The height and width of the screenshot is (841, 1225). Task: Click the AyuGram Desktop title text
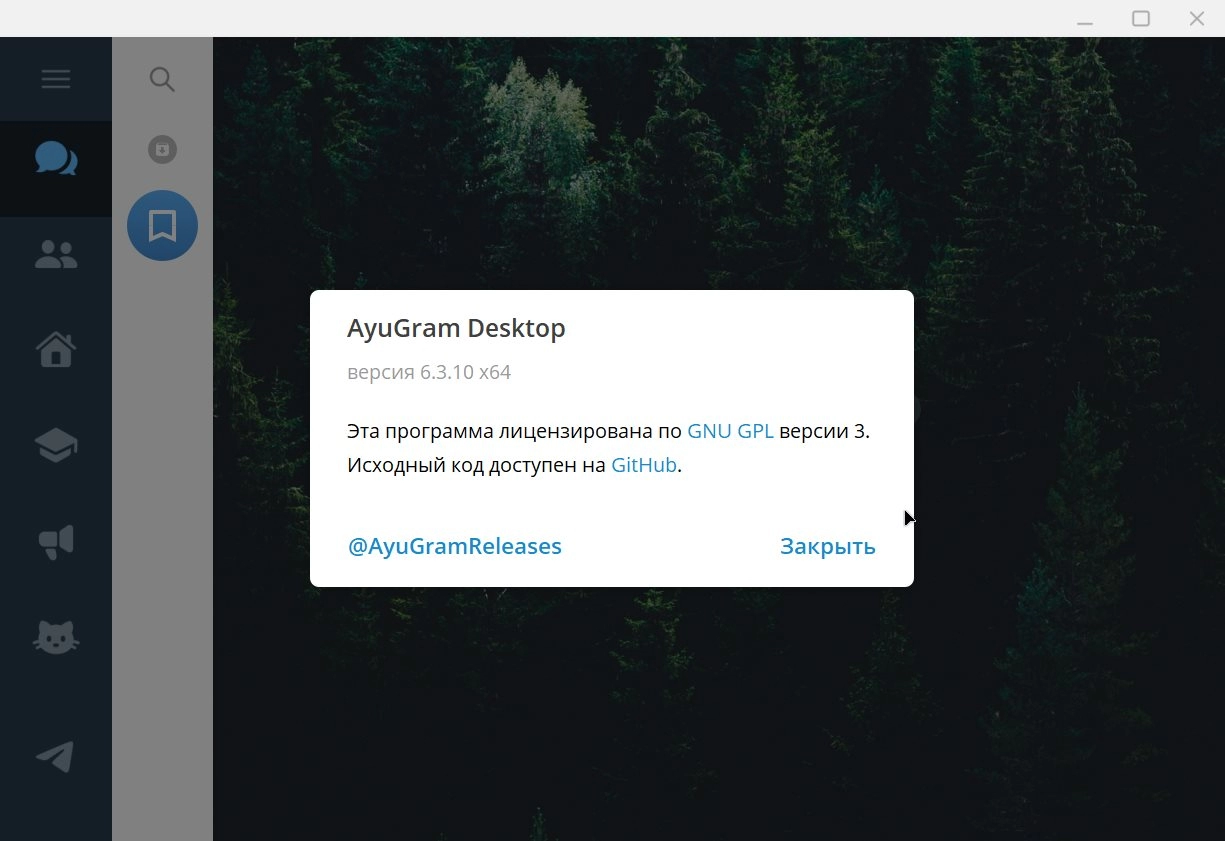[x=456, y=328]
